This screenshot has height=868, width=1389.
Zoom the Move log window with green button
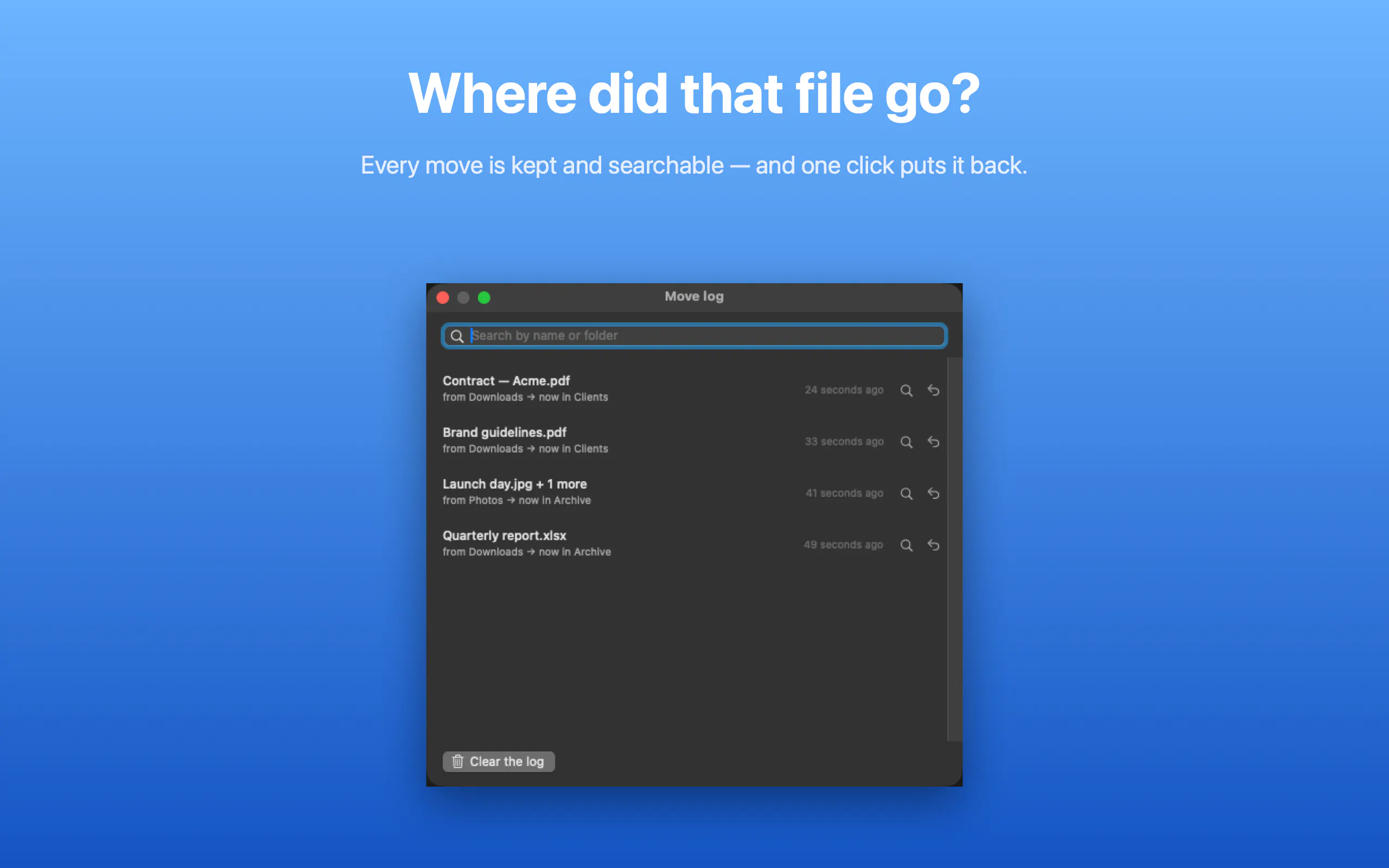[484, 297]
